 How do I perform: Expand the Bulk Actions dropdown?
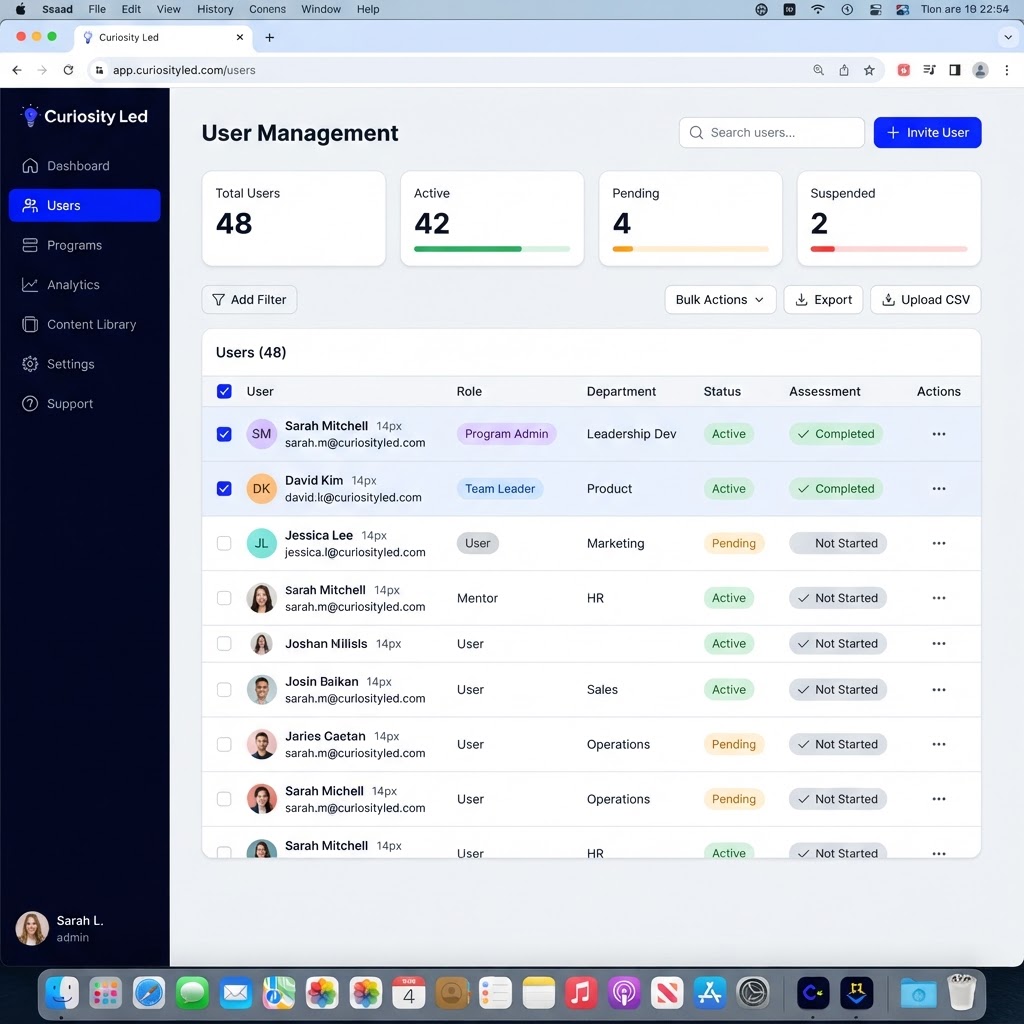[720, 300]
